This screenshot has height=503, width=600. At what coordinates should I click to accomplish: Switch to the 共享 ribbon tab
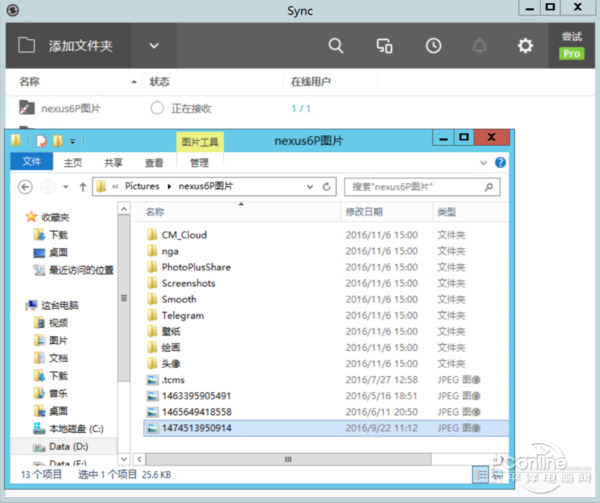click(x=113, y=163)
